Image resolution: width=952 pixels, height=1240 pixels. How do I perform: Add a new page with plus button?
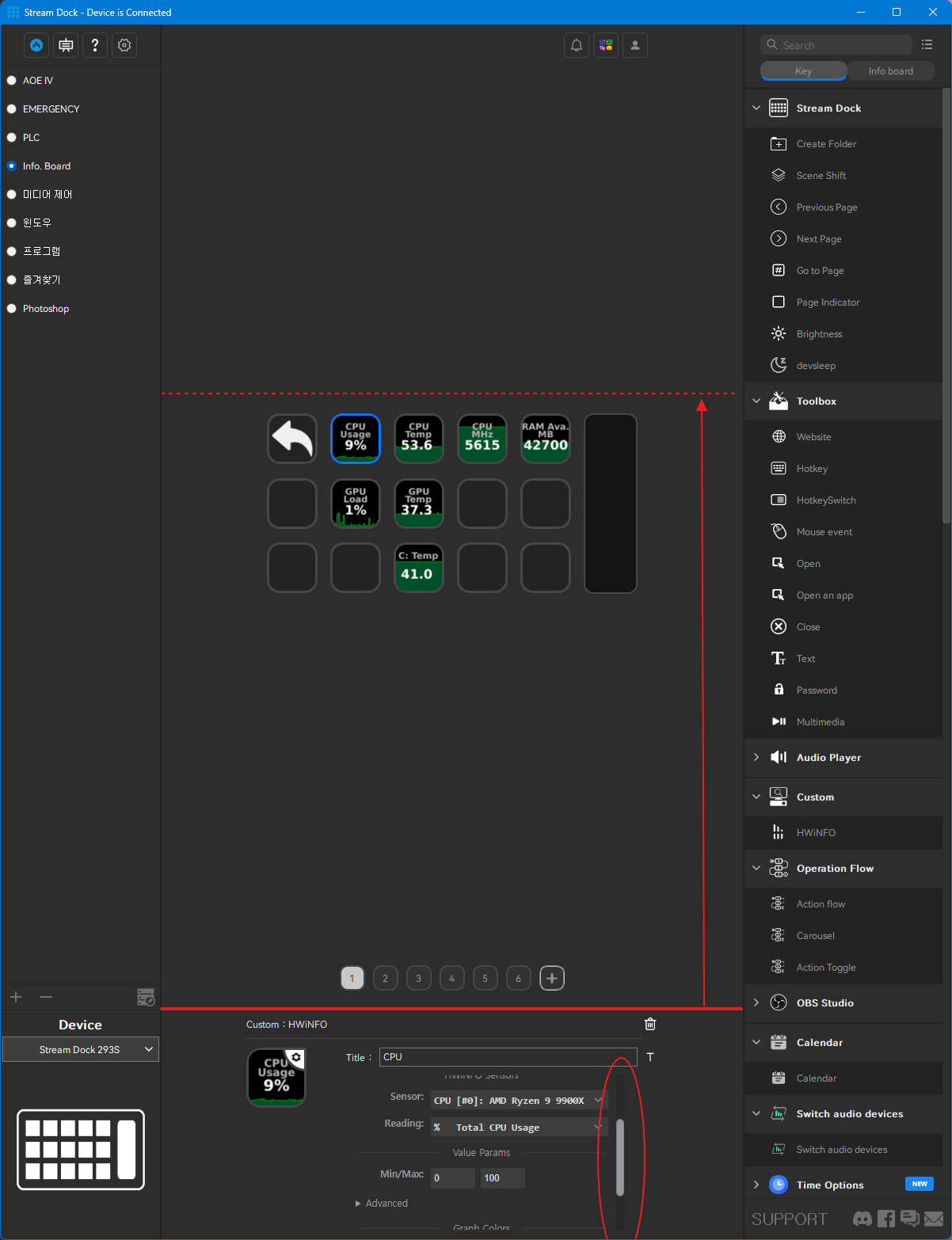point(552,979)
